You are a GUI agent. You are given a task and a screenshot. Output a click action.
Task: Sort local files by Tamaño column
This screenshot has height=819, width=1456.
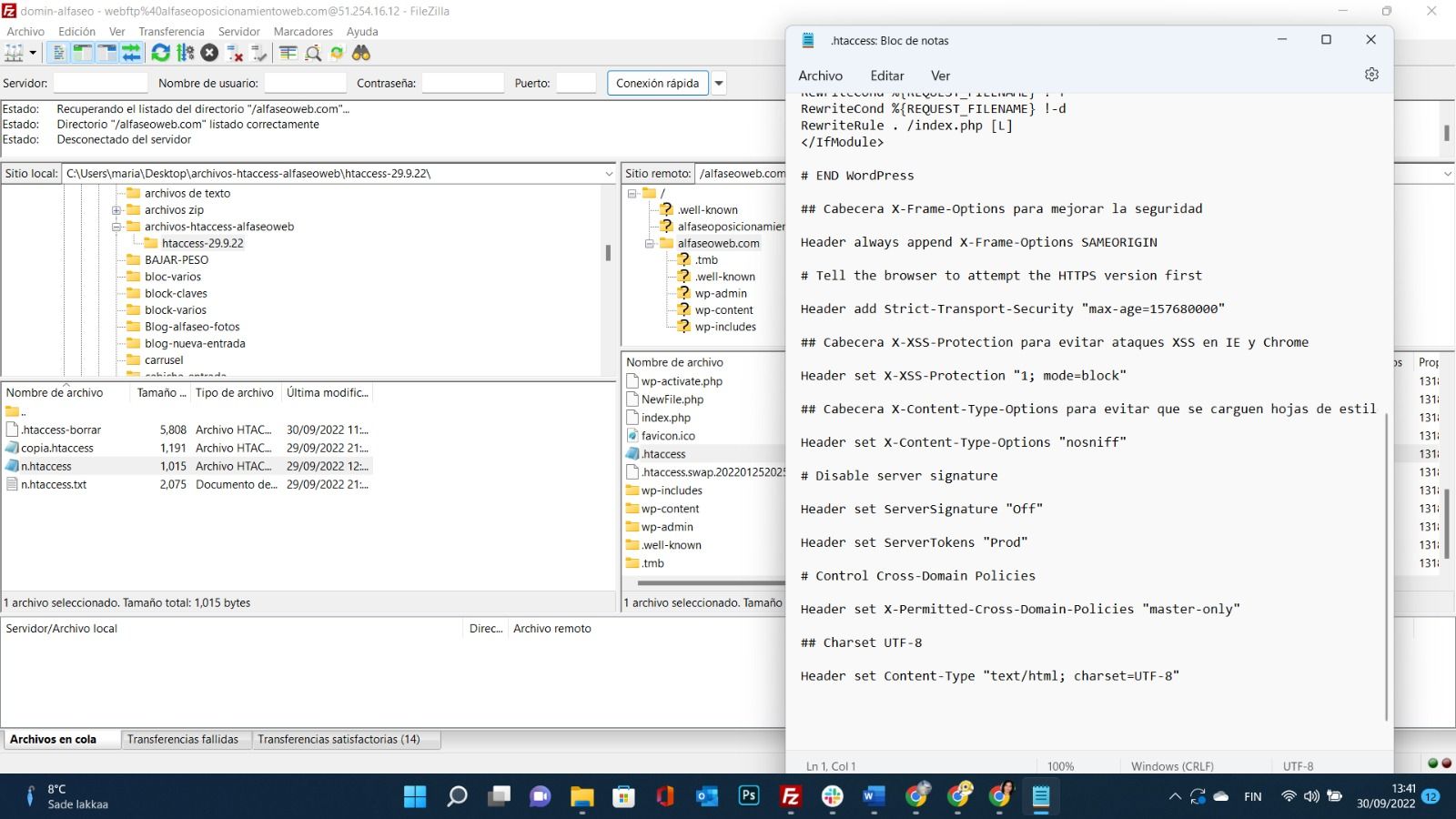161,392
